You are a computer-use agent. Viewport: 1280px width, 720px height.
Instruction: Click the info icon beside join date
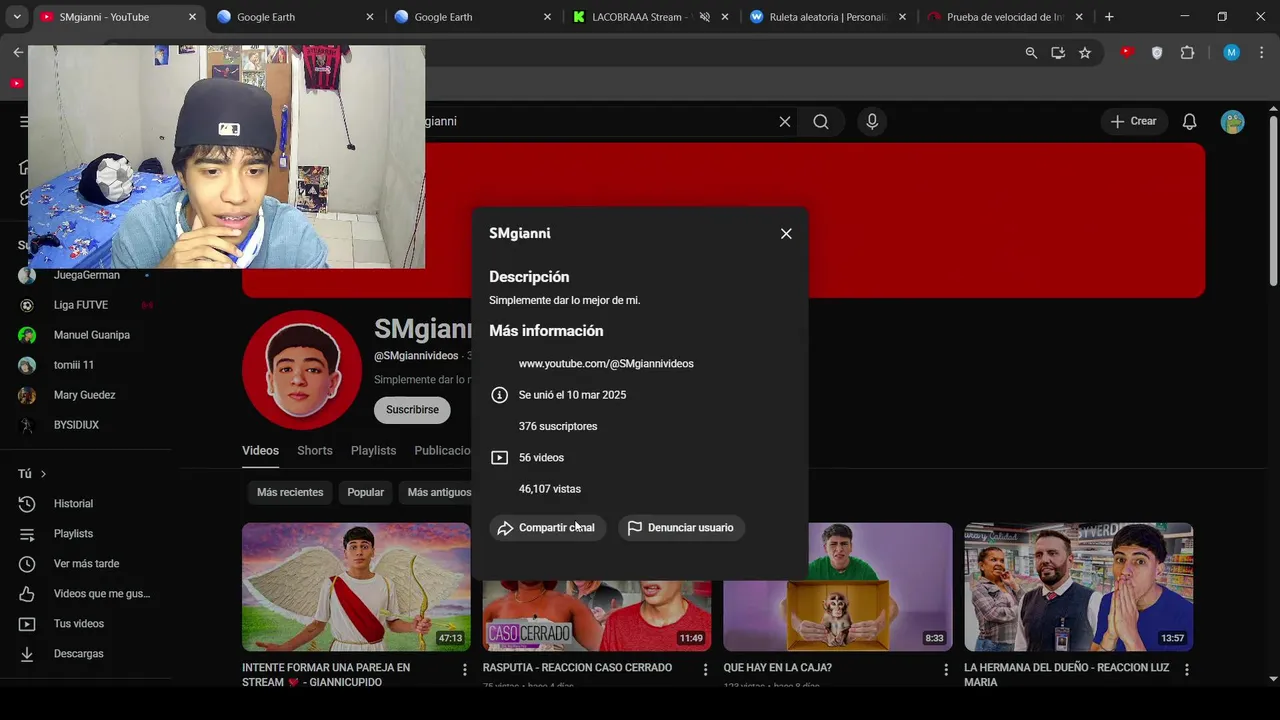[499, 395]
